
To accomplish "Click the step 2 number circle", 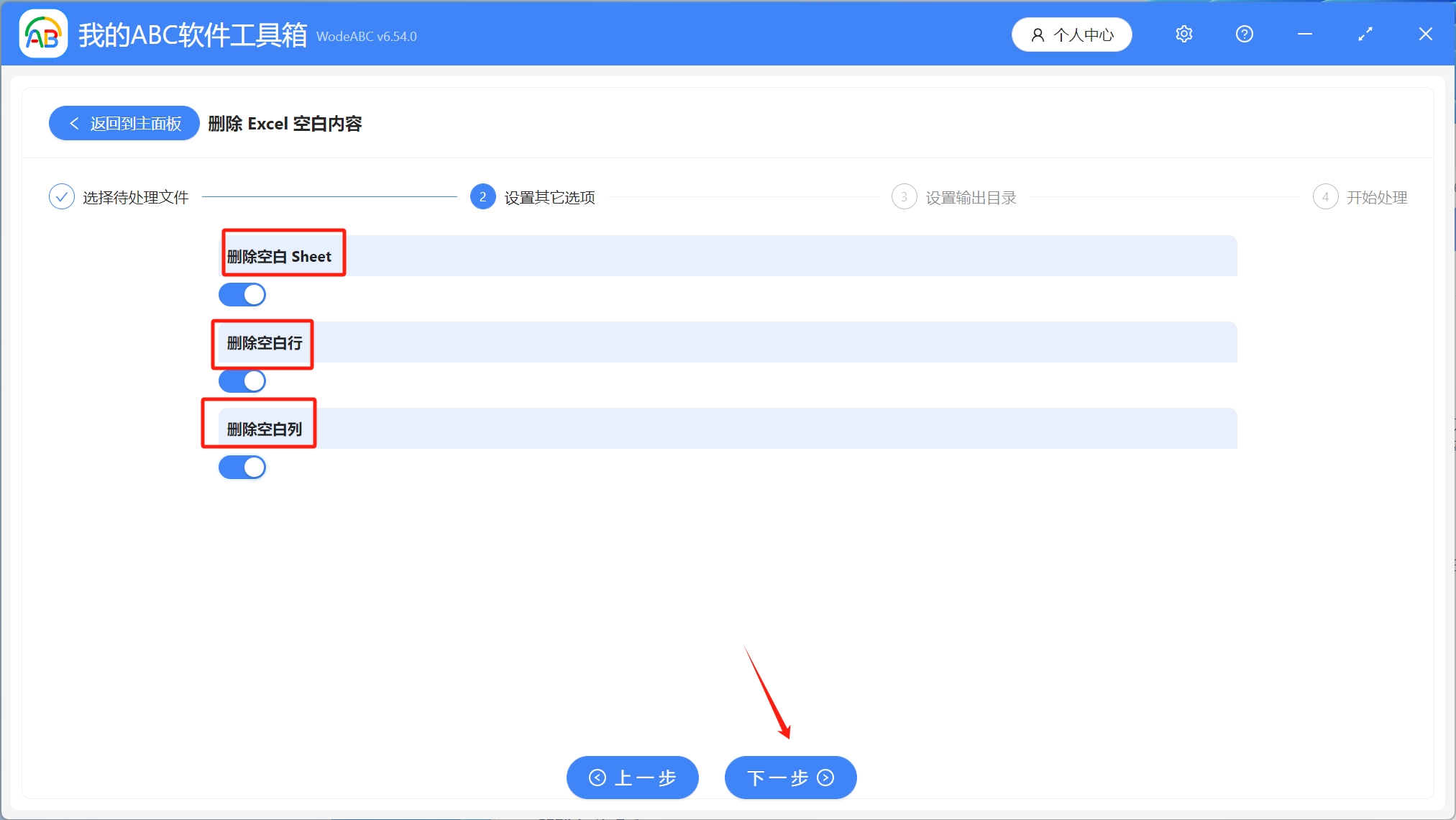I will 482,196.
